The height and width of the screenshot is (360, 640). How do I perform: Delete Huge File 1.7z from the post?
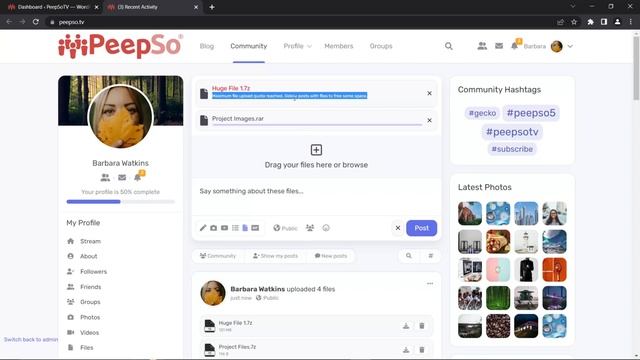tap(422, 326)
